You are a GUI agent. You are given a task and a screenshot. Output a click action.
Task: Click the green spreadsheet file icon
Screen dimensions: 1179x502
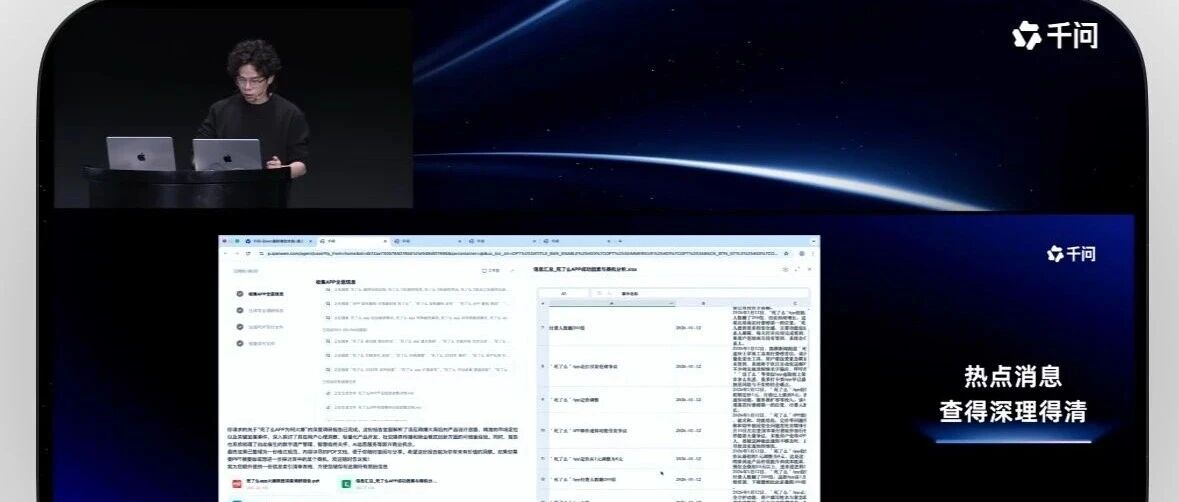347,485
